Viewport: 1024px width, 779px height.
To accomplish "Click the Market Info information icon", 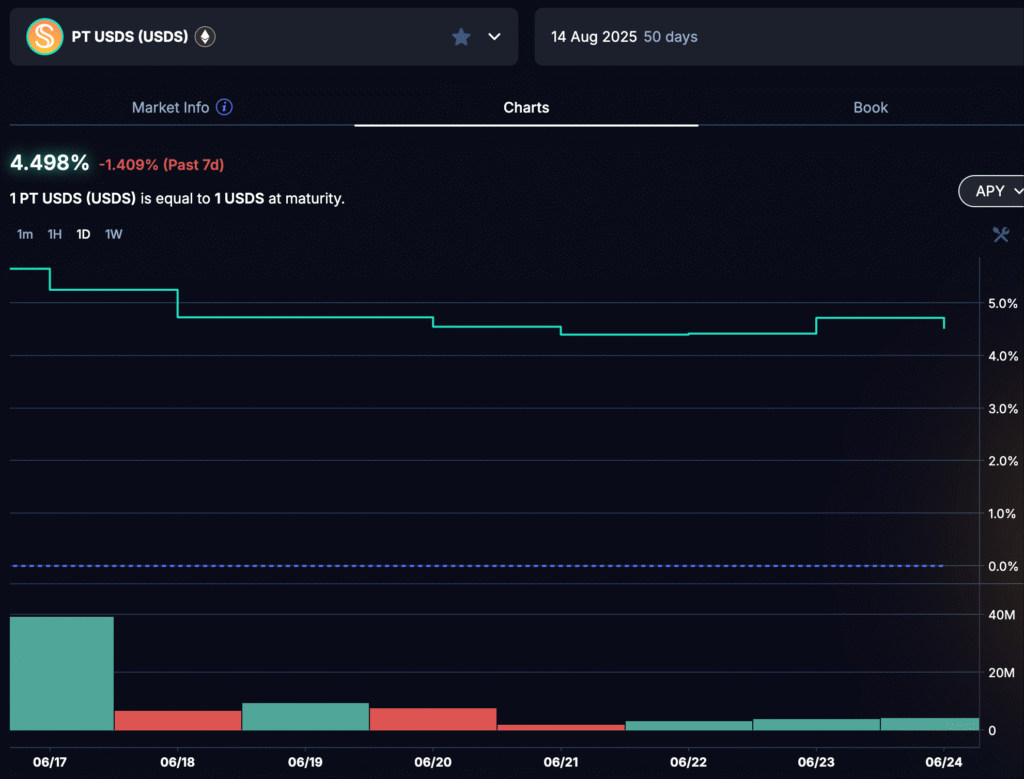I will [x=224, y=107].
